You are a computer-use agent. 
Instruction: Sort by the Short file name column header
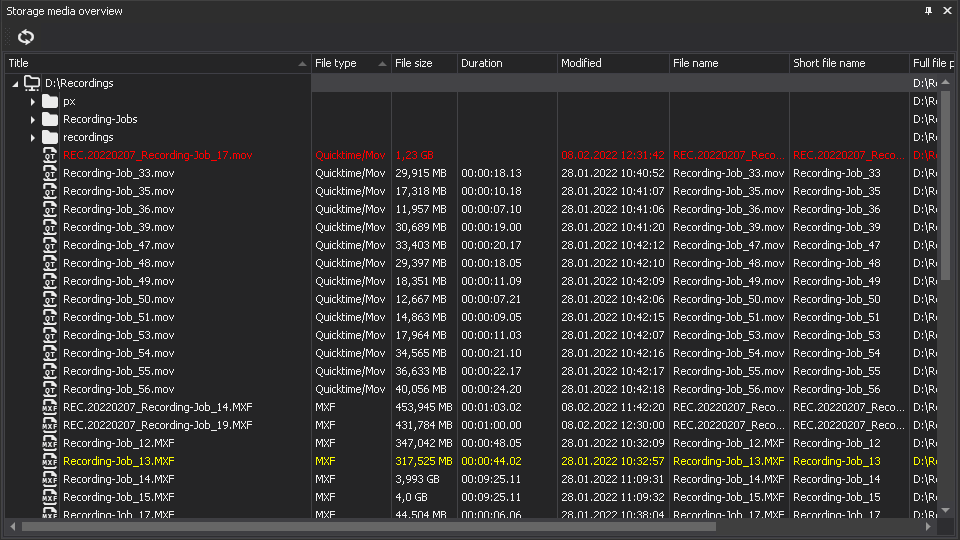849,63
